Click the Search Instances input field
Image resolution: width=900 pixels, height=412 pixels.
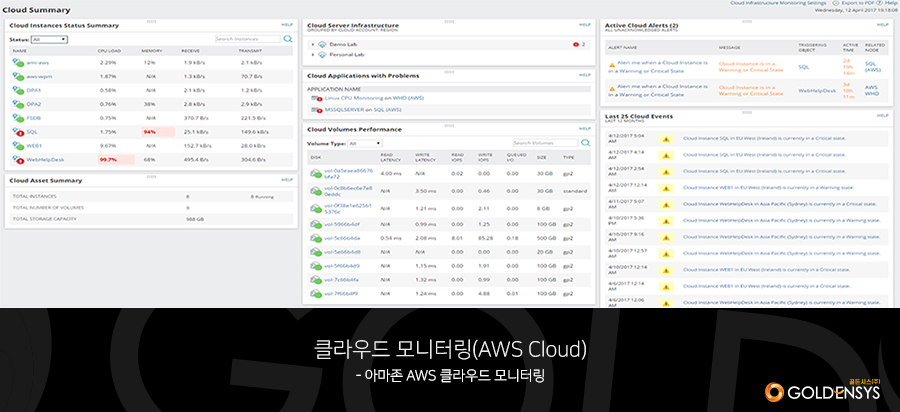click(x=248, y=39)
